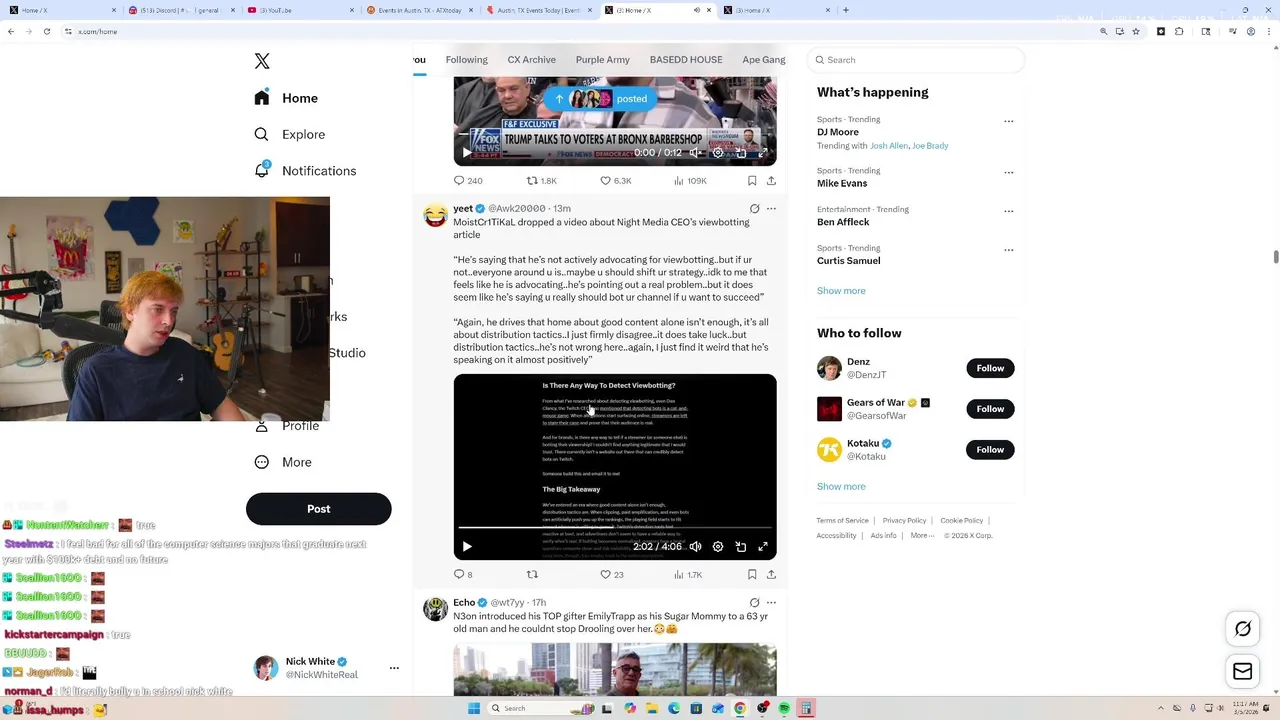Play the Fox News Trump video
The width and height of the screenshot is (1280, 720).
[466, 153]
